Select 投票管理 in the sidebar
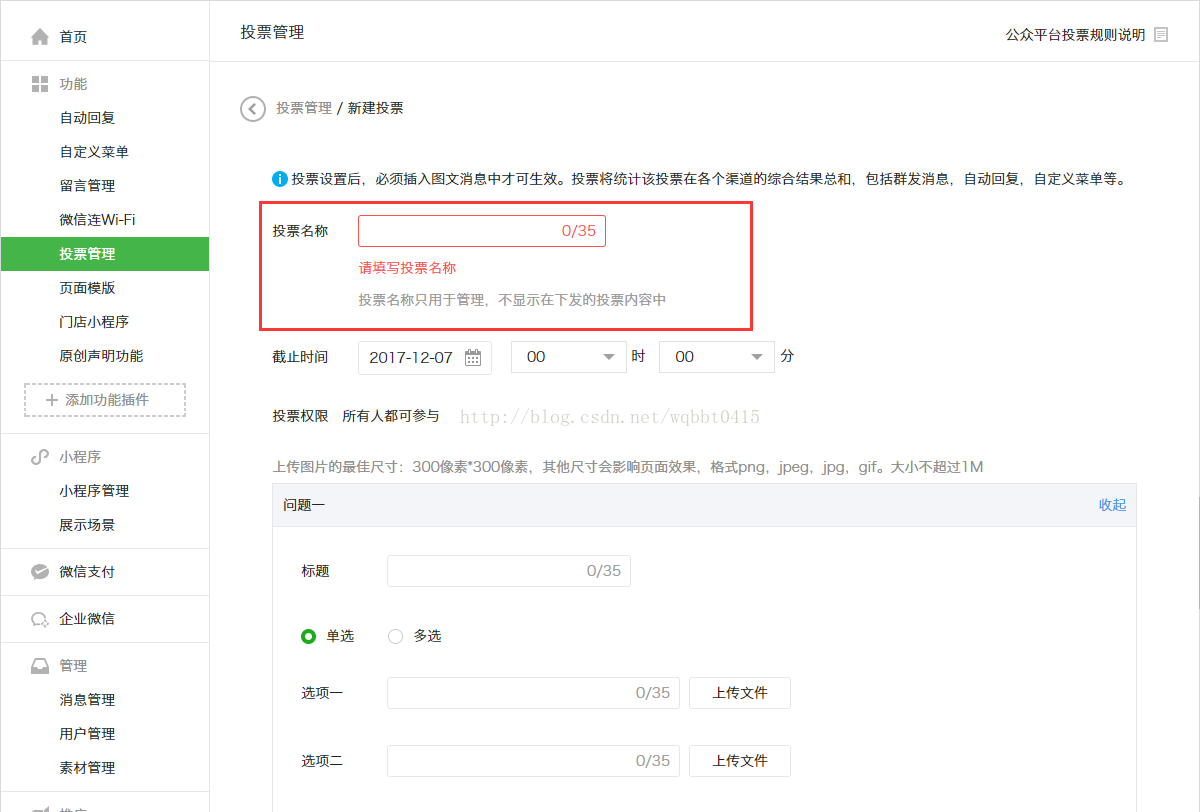Image resolution: width=1200 pixels, height=812 pixels. point(105,254)
